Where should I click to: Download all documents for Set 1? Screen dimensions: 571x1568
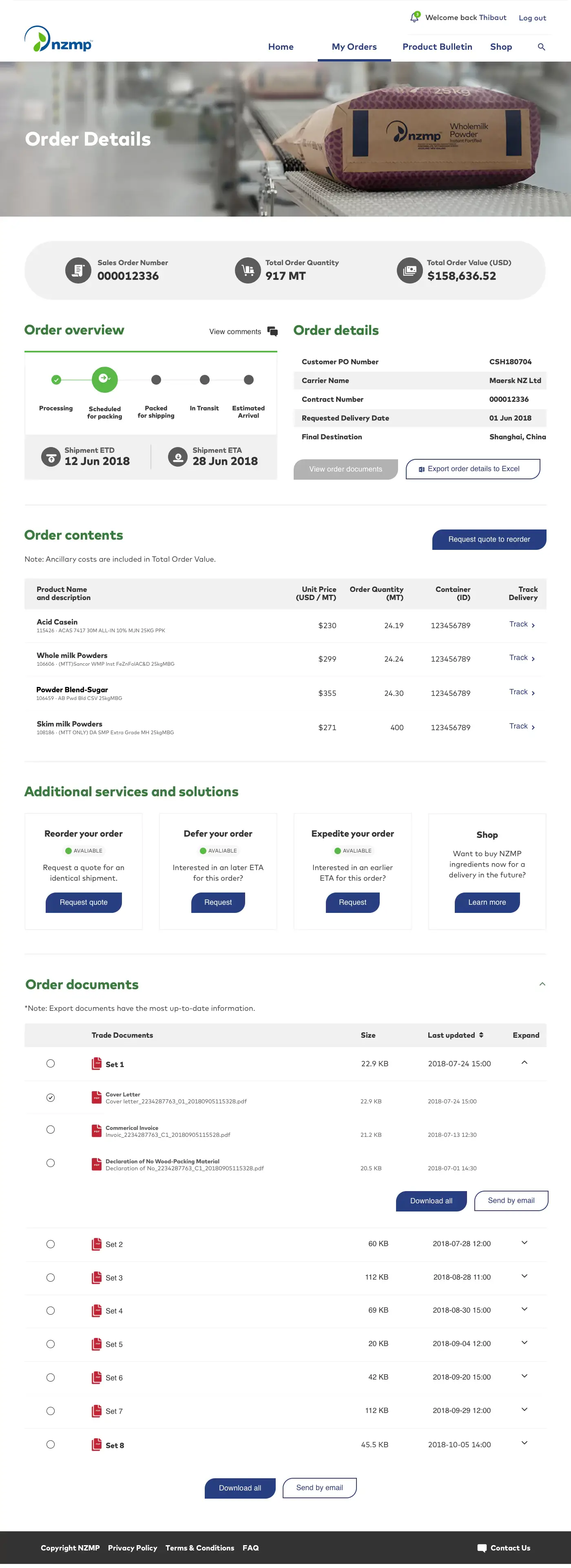click(x=431, y=1200)
